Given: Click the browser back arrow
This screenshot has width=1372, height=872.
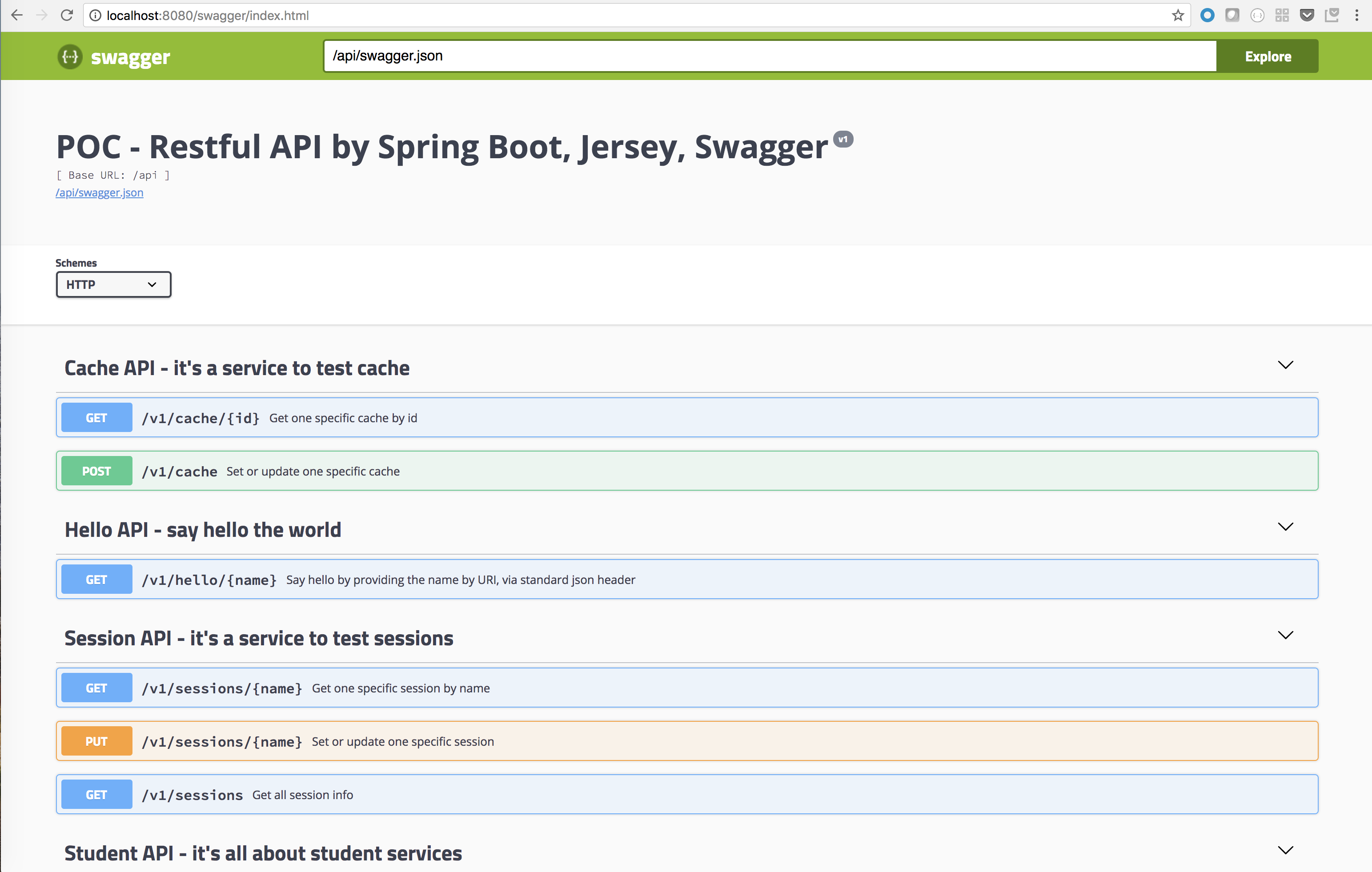Looking at the screenshot, I should pyautogui.click(x=17, y=16).
